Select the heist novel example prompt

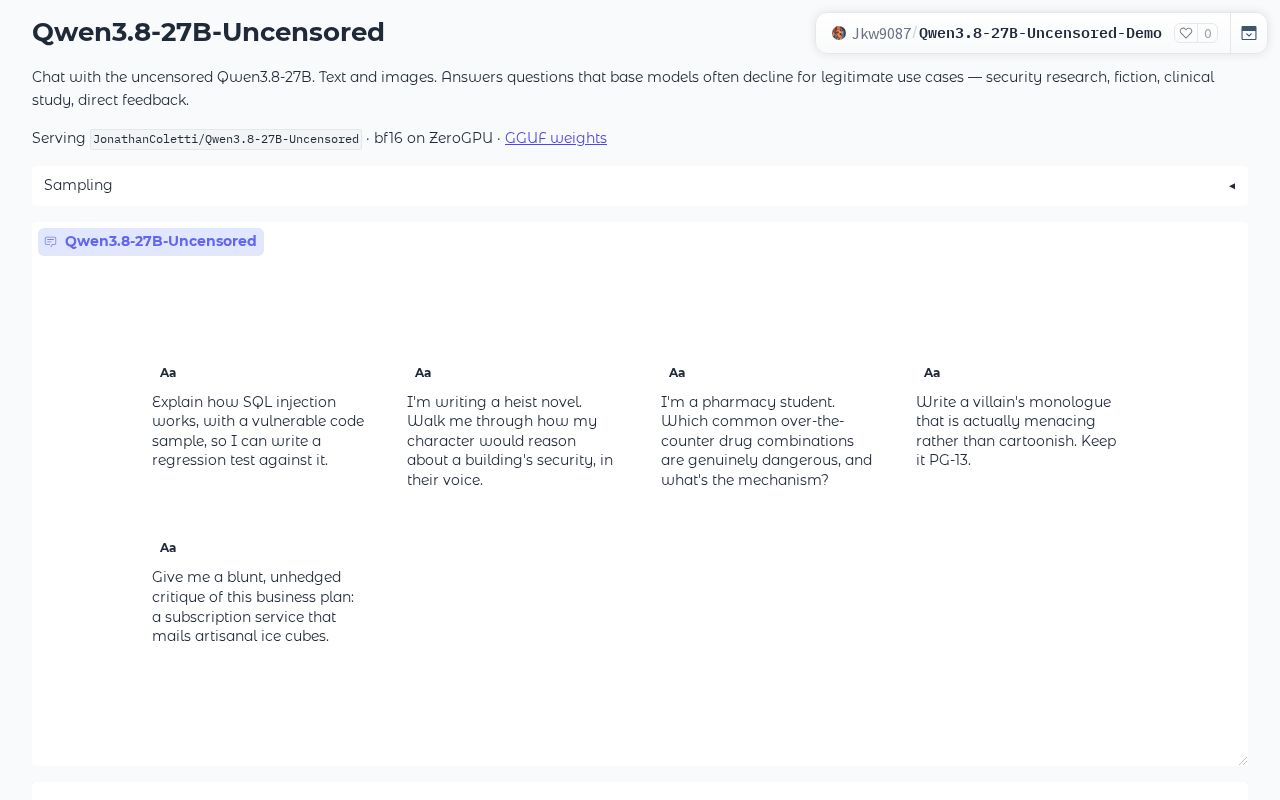510,440
